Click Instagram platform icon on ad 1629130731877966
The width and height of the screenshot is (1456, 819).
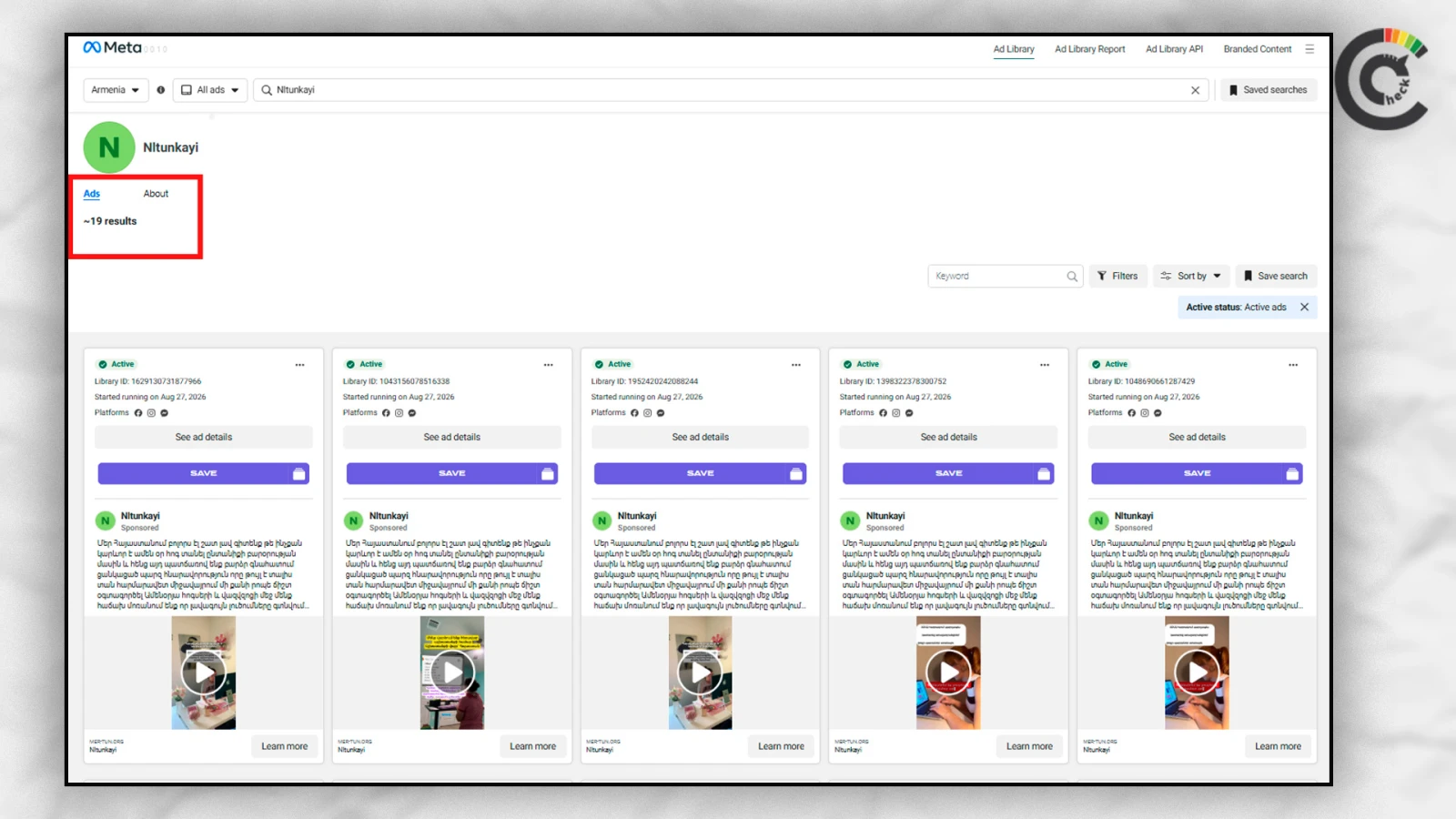click(151, 413)
